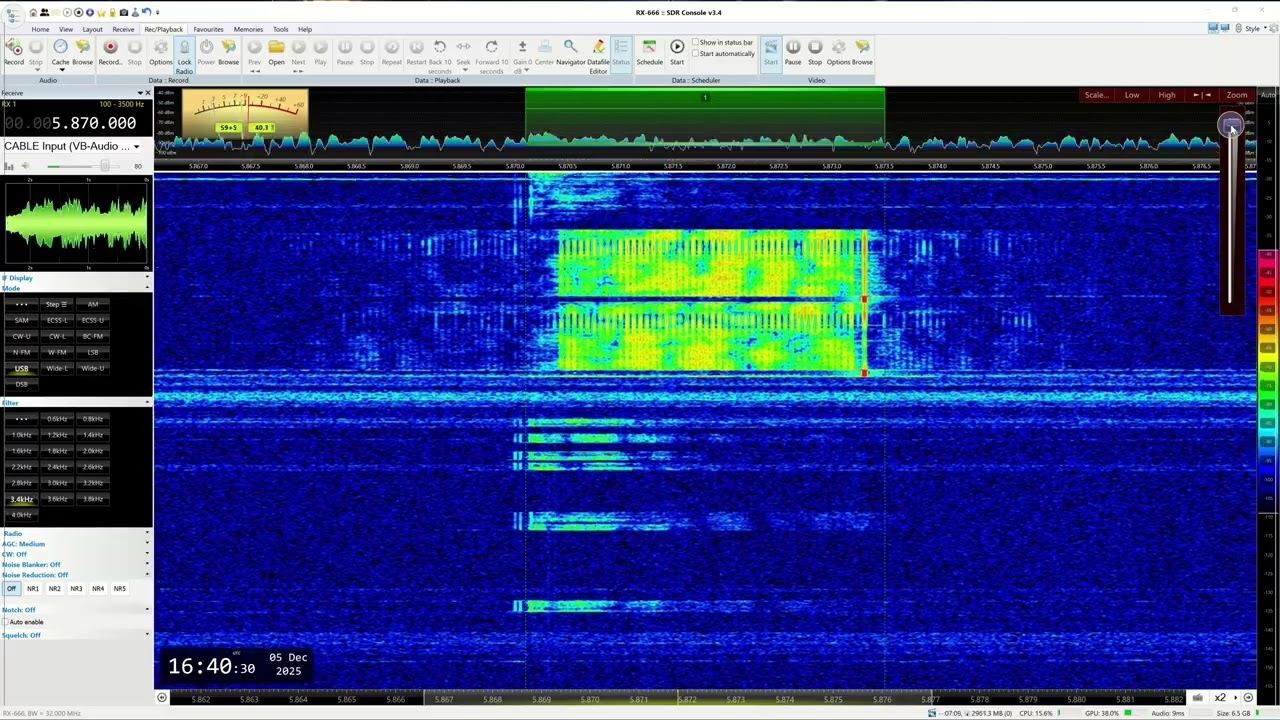Open the Favourites ribbon tab
The width and height of the screenshot is (1280, 720).
click(x=208, y=29)
